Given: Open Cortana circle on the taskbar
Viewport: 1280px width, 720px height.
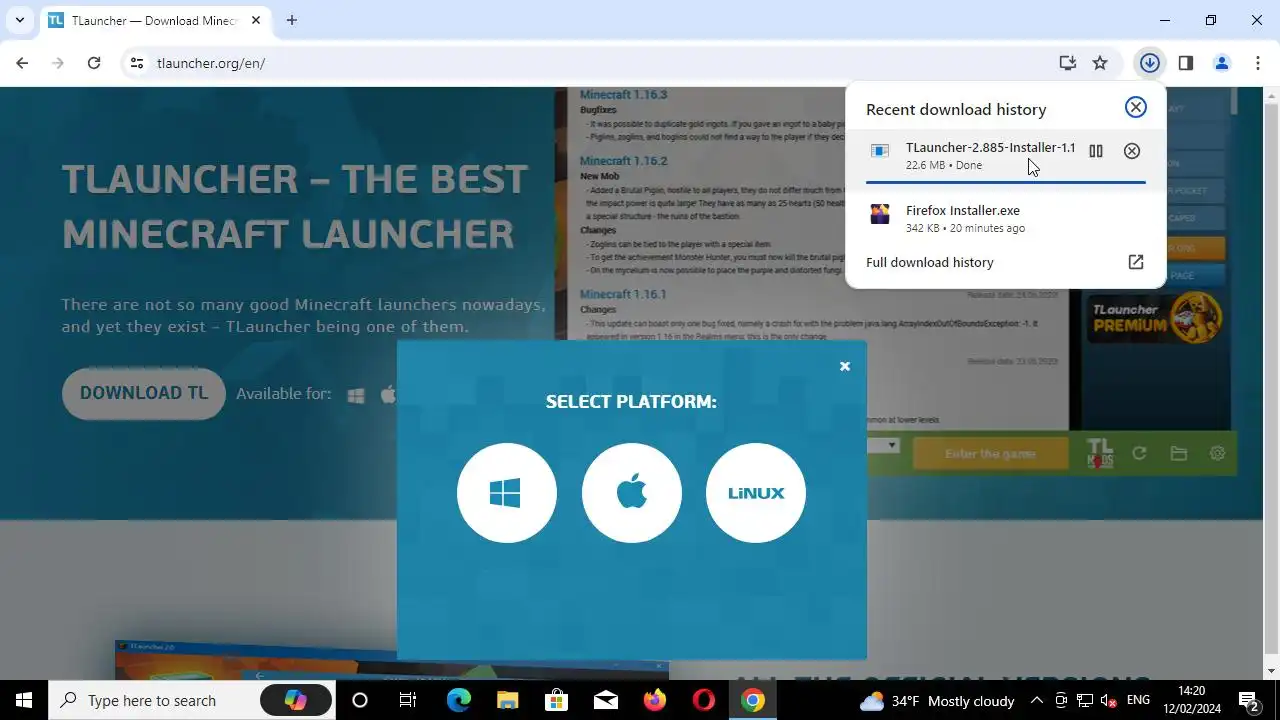Looking at the screenshot, I should pos(360,700).
